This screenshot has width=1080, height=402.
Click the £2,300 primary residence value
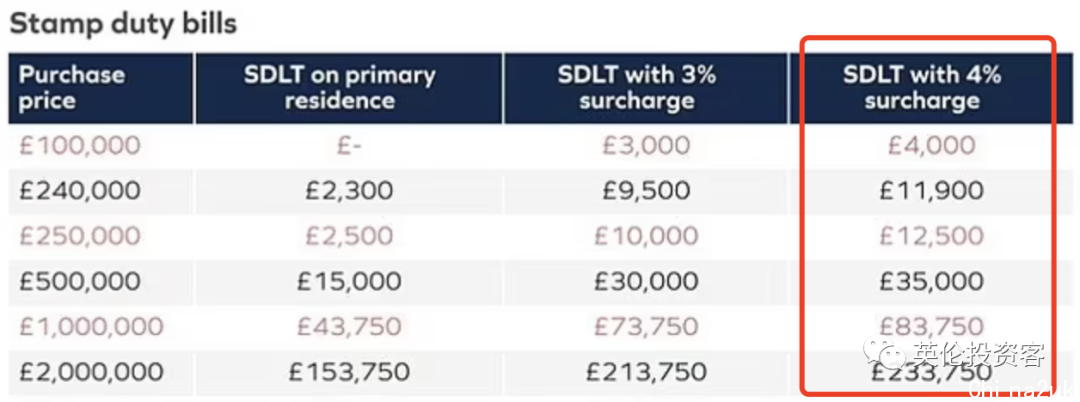click(x=349, y=191)
